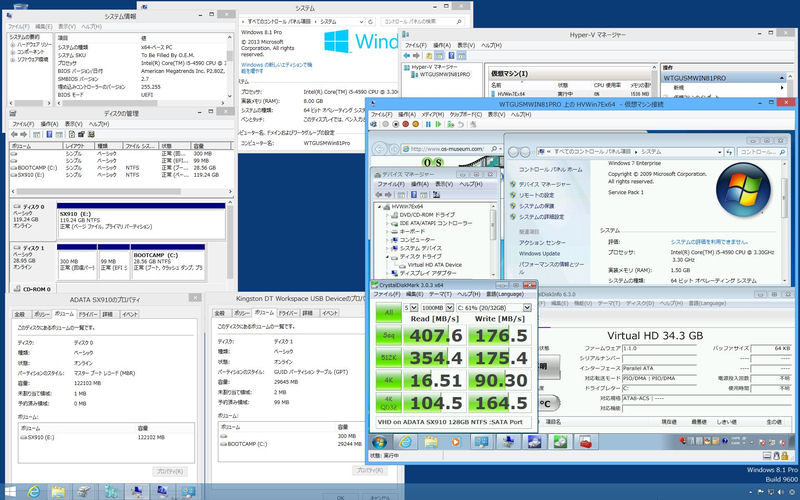The height and width of the screenshot is (500, 800).
Task: Click Back arrow in Disk Management toolbar
Action: [x=14, y=134]
